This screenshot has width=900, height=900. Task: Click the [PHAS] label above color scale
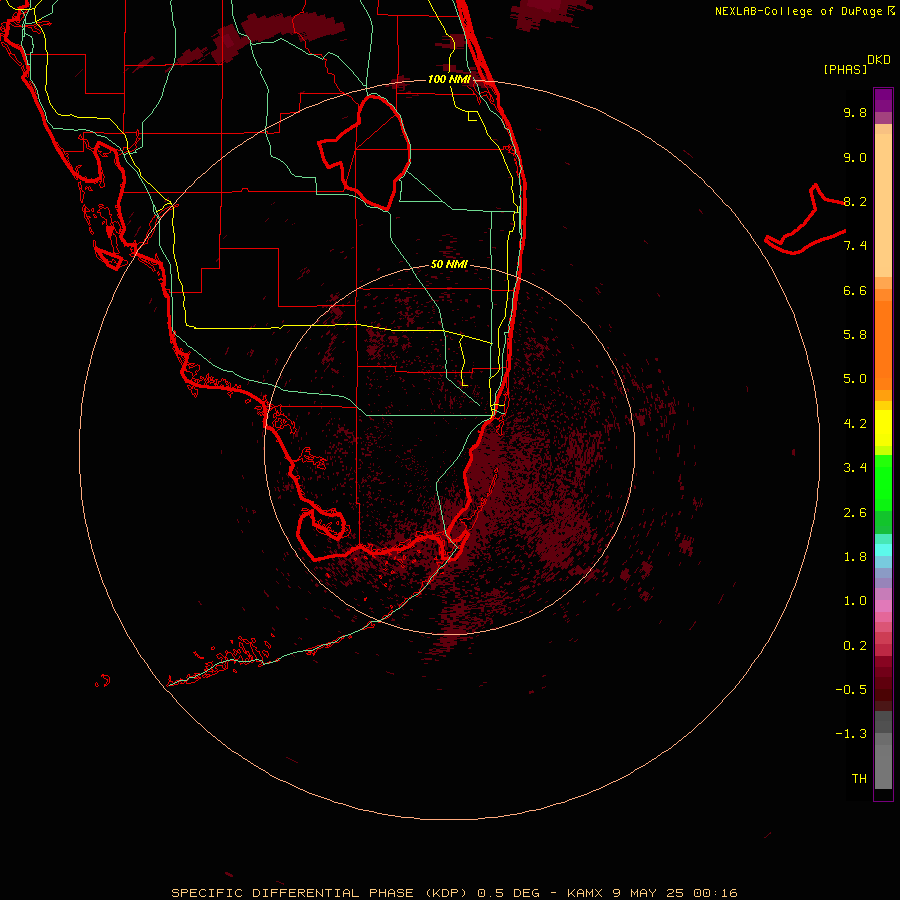[845, 69]
